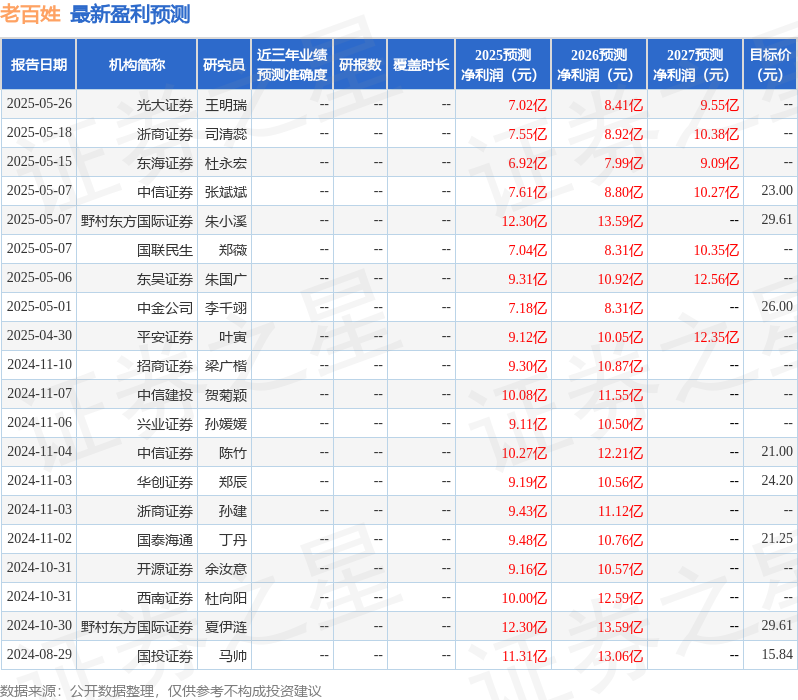Select the 研究员 column header
Viewport: 798px width, 700px height.
click(x=224, y=65)
